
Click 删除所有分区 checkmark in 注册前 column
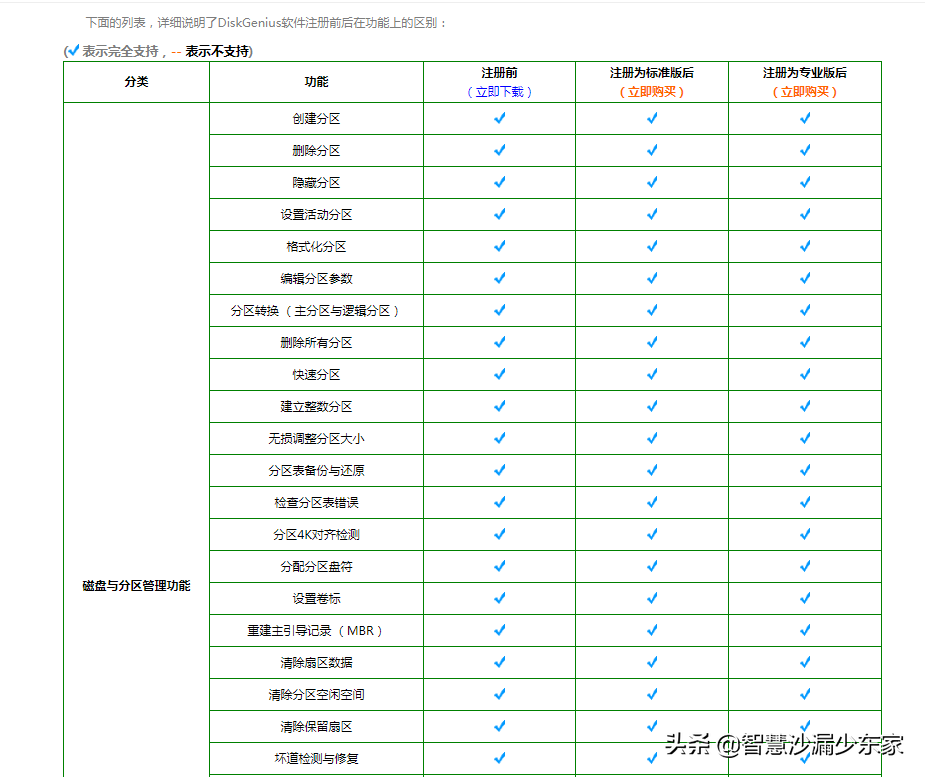499,342
